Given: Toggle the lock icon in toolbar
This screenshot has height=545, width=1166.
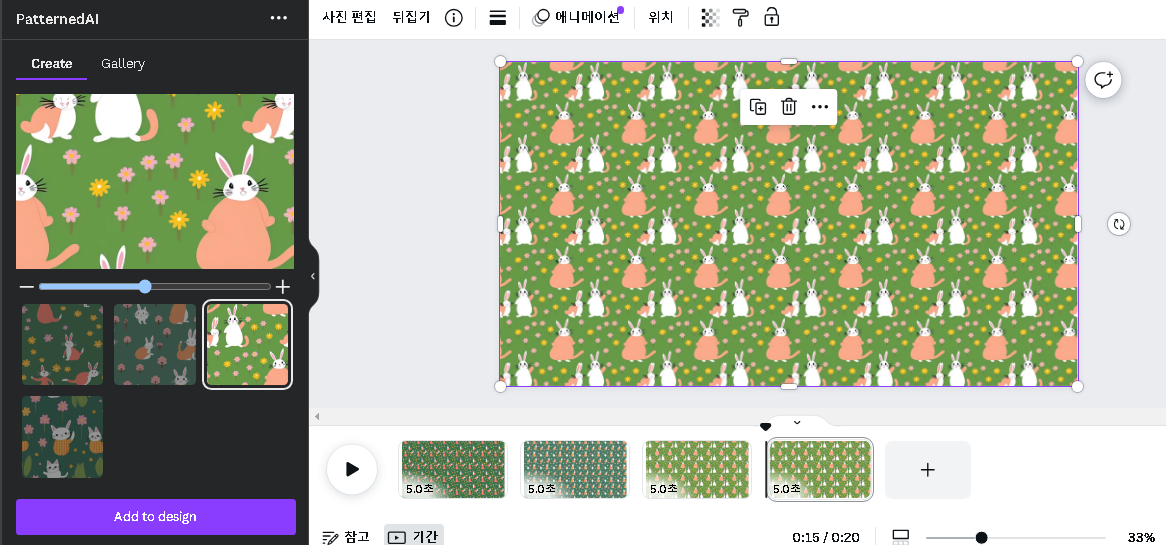Looking at the screenshot, I should click(772, 18).
